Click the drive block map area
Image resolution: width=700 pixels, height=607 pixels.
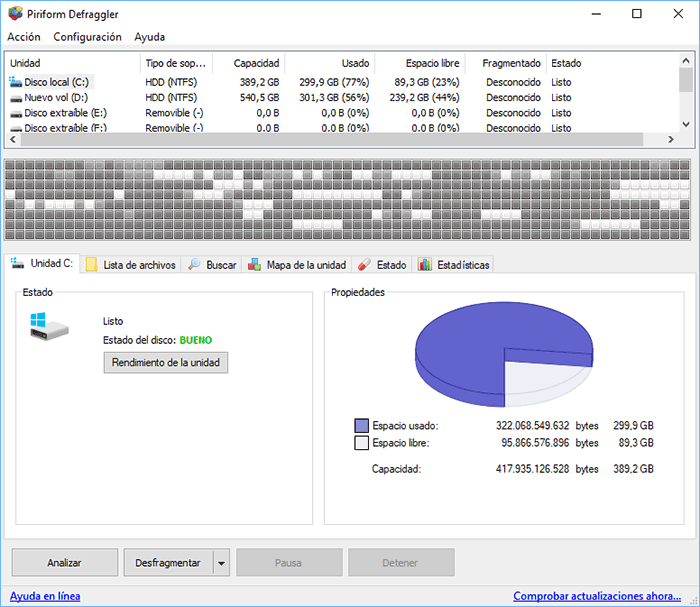[347, 200]
